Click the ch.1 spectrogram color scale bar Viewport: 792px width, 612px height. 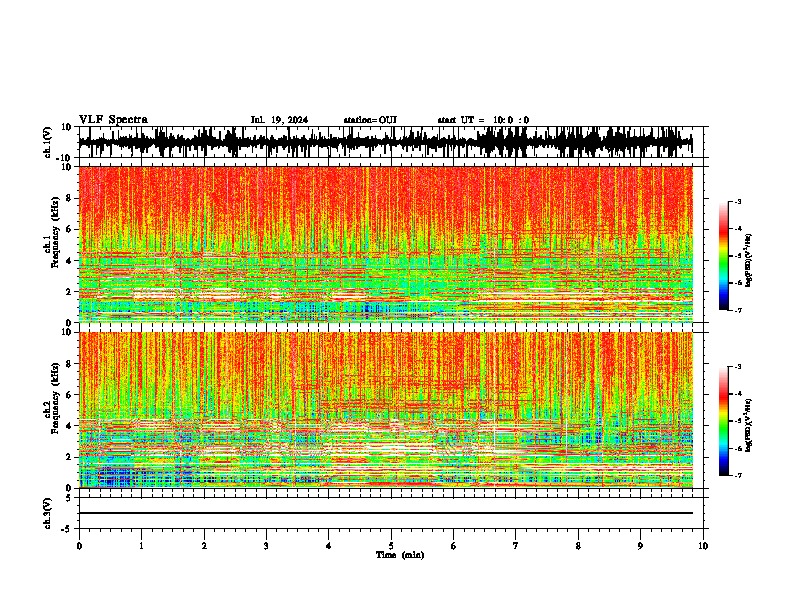[724, 256]
